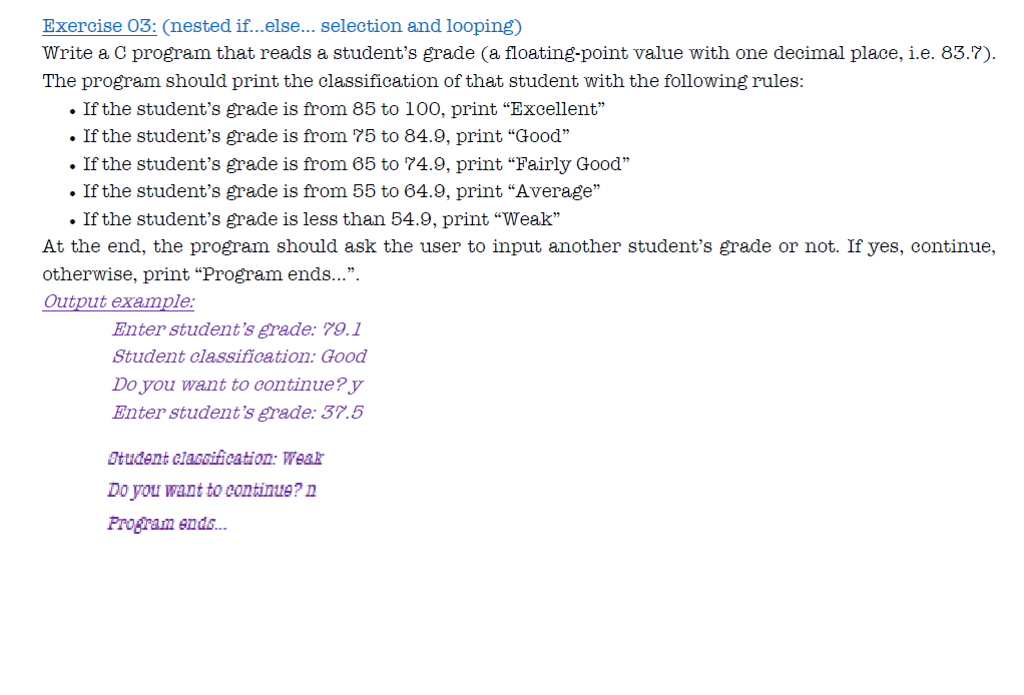This screenshot has height=695, width=1024.
Task: Click the output line "Student classification: Good"
Action: [239, 356]
